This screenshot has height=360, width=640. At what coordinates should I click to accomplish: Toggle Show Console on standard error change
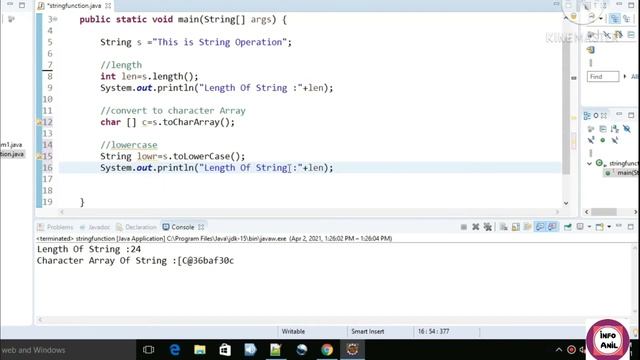[x=552, y=227]
